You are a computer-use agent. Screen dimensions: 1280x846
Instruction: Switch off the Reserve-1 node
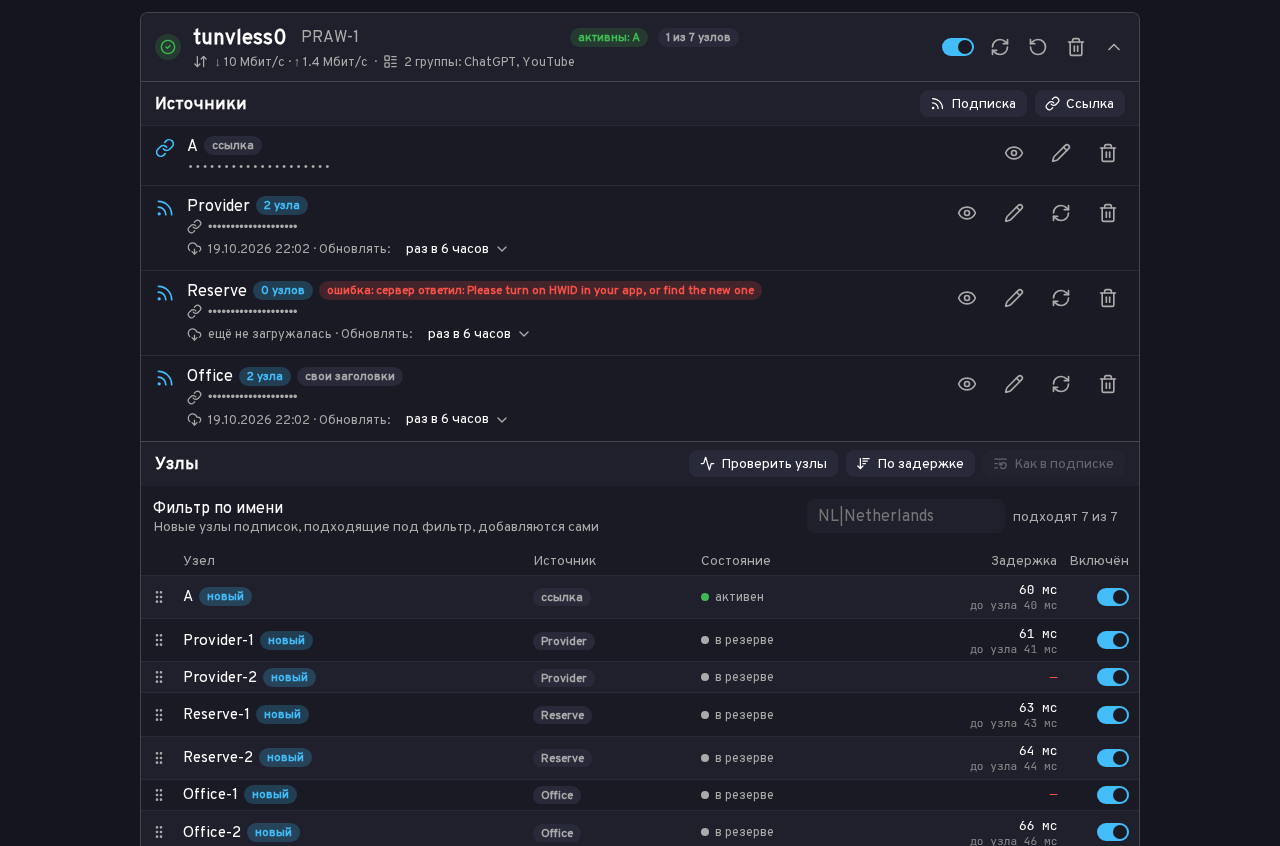(x=1113, y=715)
